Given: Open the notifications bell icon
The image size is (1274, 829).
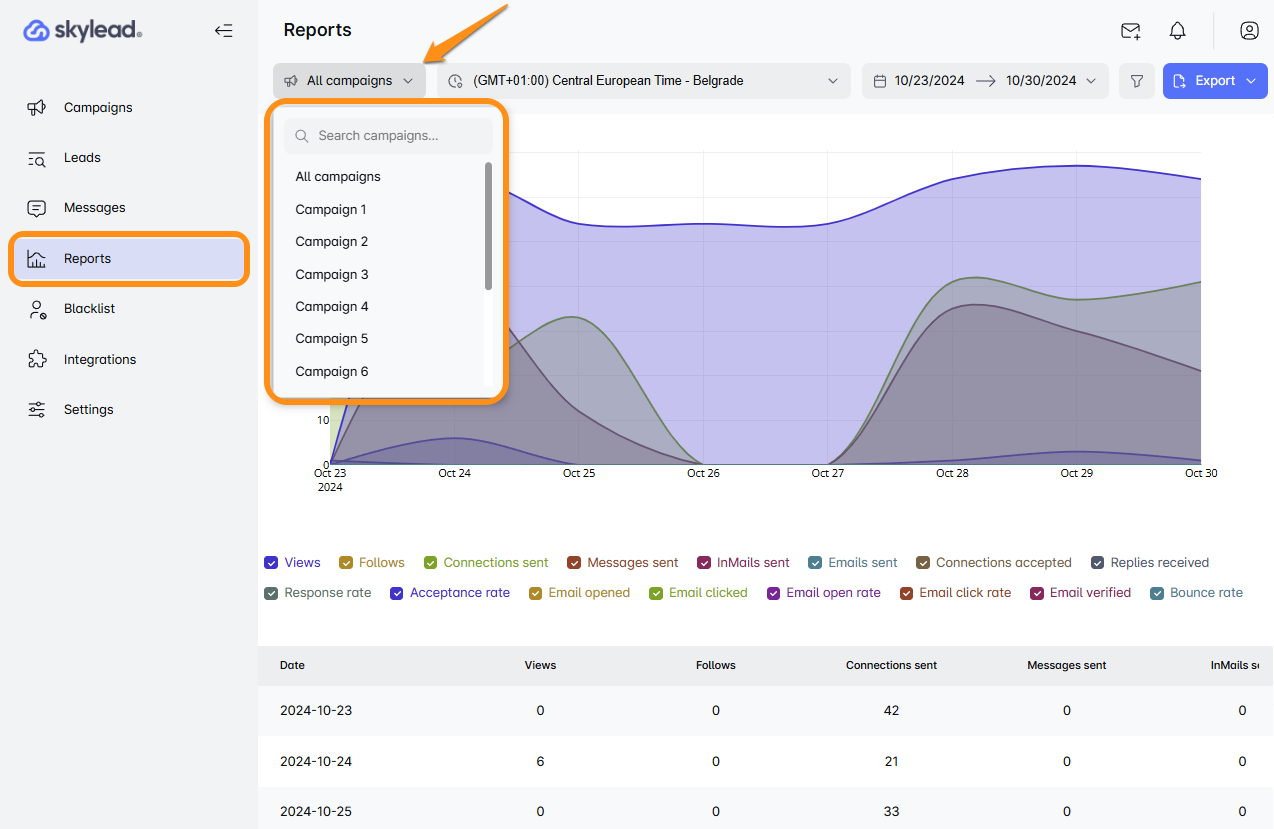Looking at the screenshot, I should point(1178,31).
